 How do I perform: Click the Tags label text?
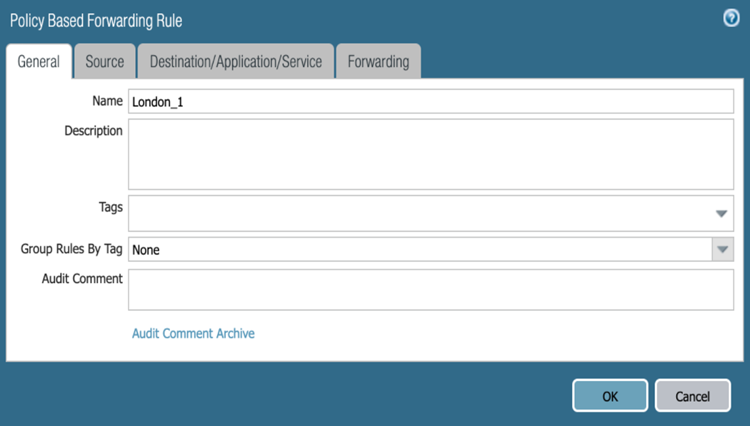pyautogui.click(x=111, y=206)
